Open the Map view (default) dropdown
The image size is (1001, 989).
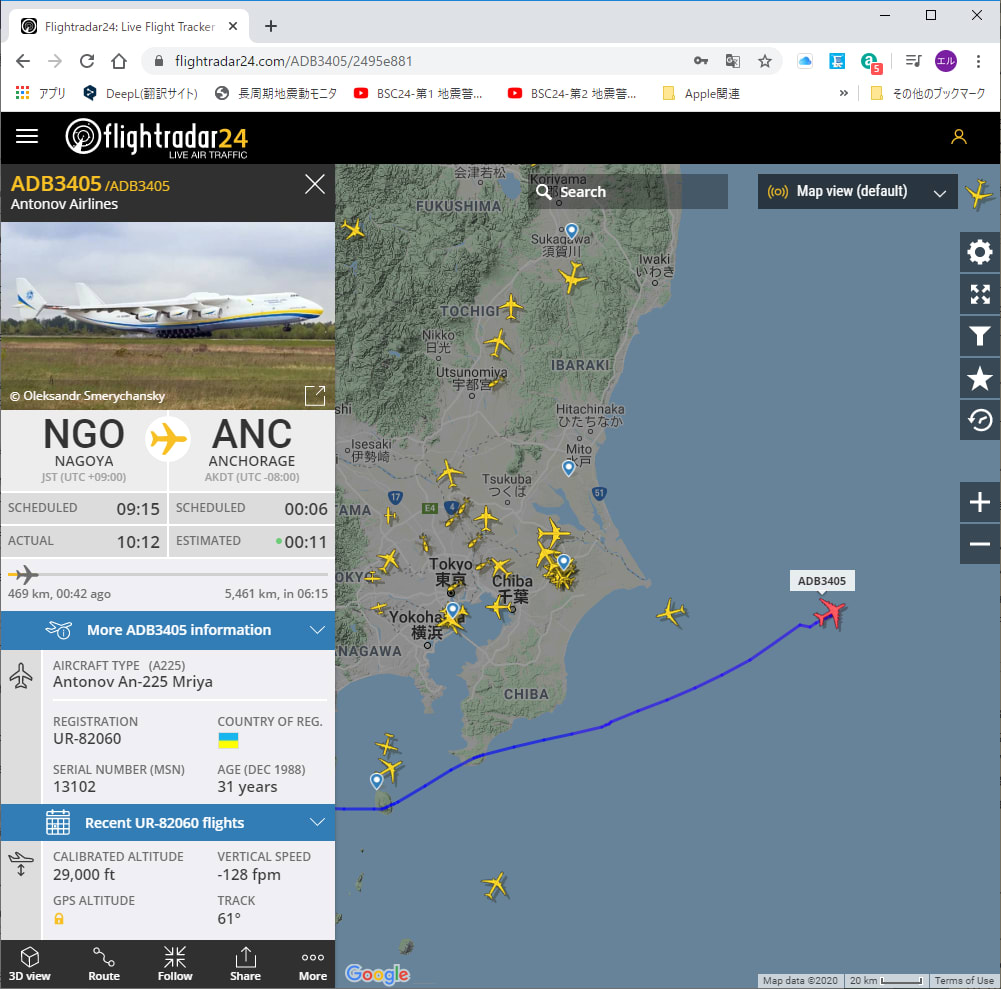[x=857, y=192]
